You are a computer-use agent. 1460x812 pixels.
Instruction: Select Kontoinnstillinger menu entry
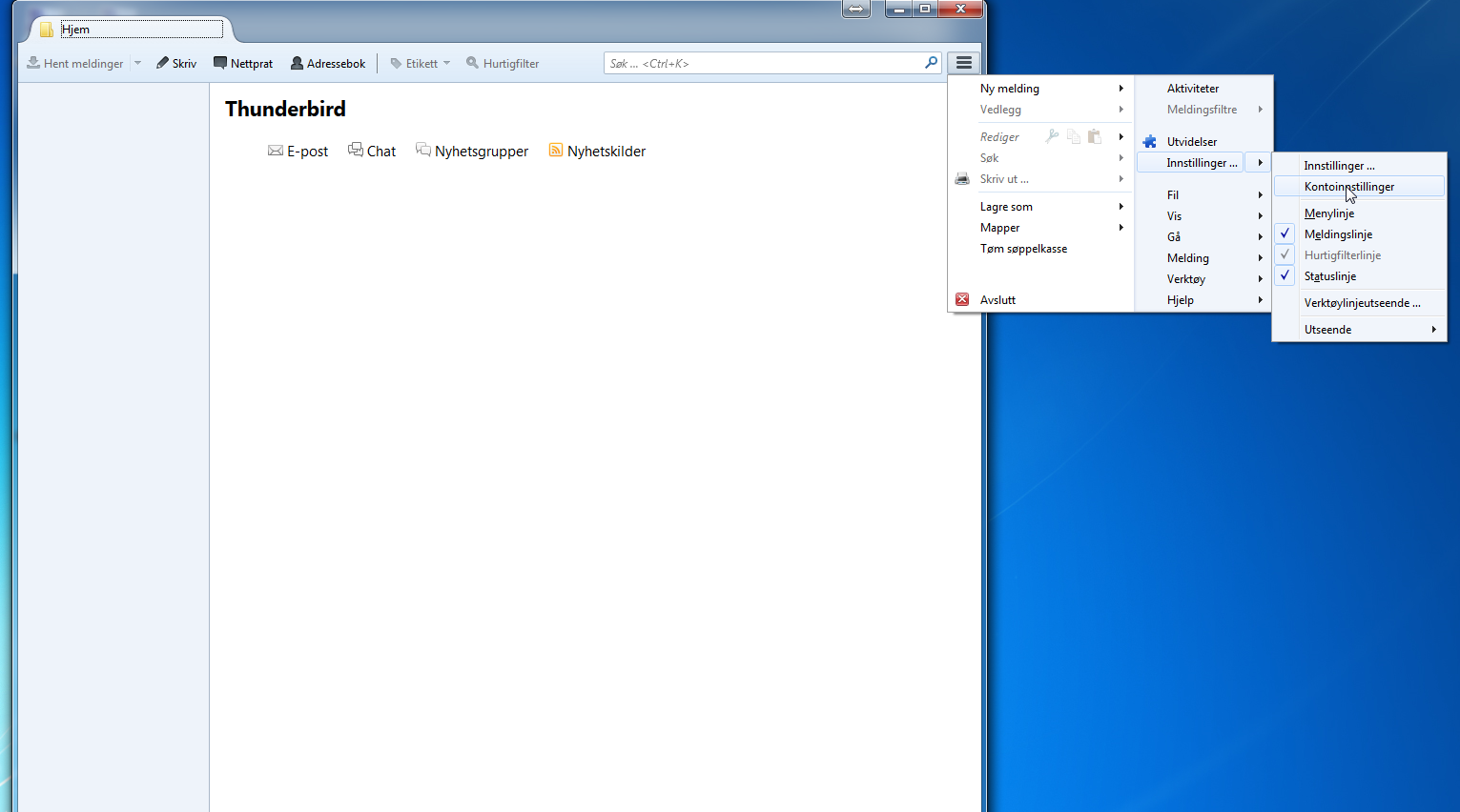coord(1359,186)
